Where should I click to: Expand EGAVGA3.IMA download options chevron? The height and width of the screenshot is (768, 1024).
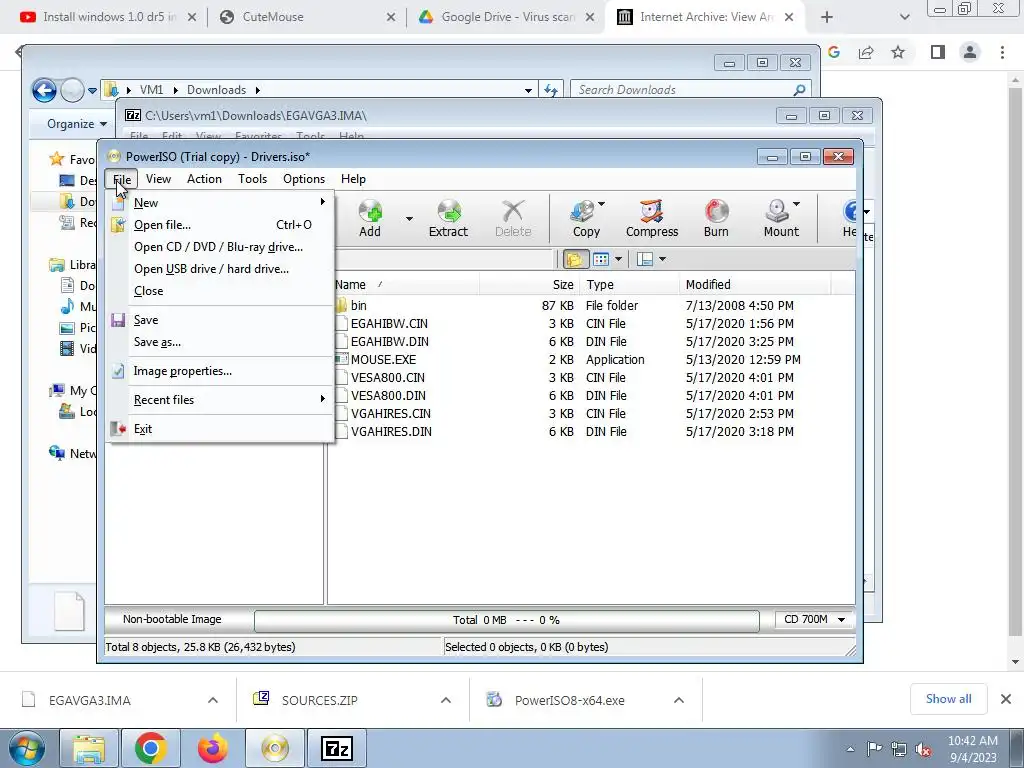tap(213, 700)
